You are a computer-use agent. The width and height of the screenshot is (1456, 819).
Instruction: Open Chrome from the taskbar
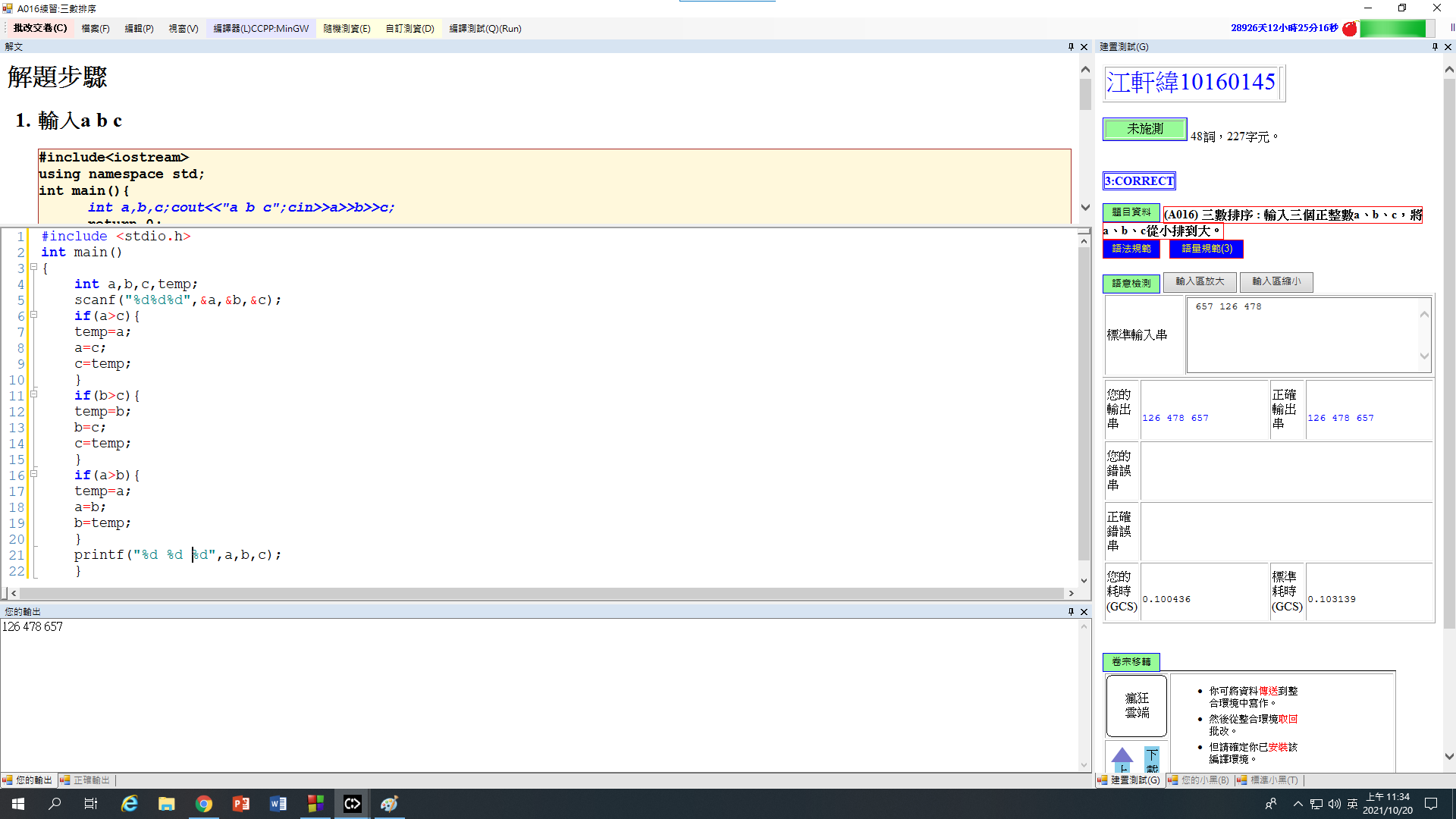pyautogui.click(x=204, y=803)
